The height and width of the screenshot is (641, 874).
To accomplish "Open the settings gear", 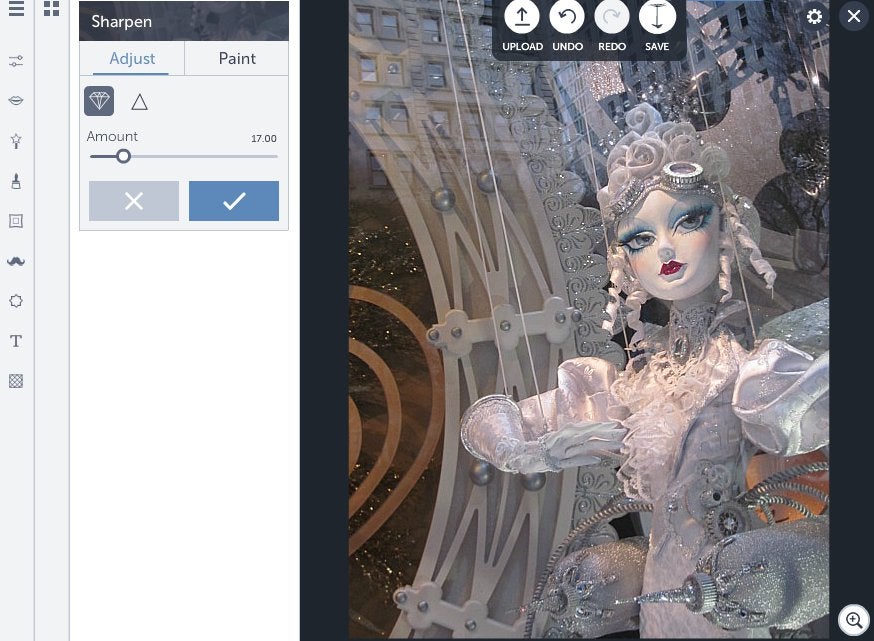I will (814, 17).
